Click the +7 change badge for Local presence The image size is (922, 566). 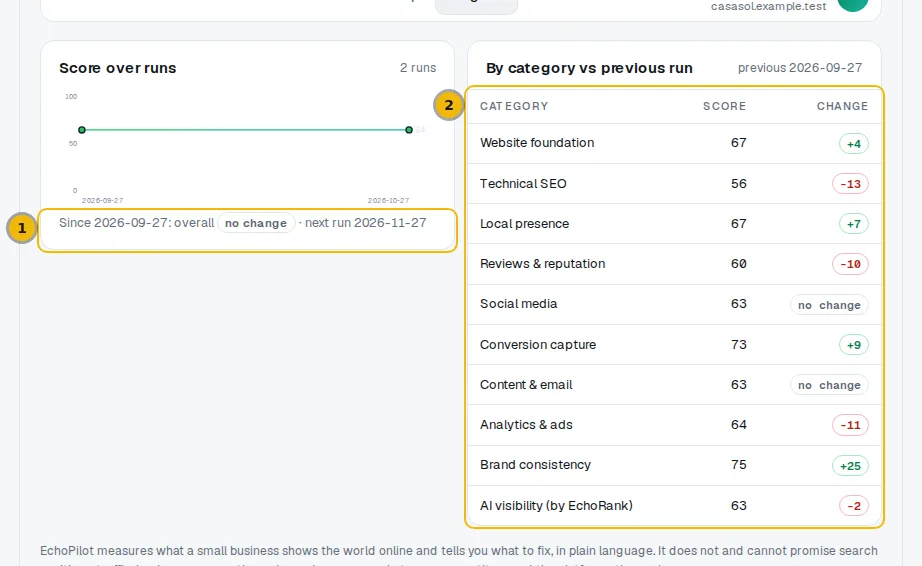[x=854, y=224]
